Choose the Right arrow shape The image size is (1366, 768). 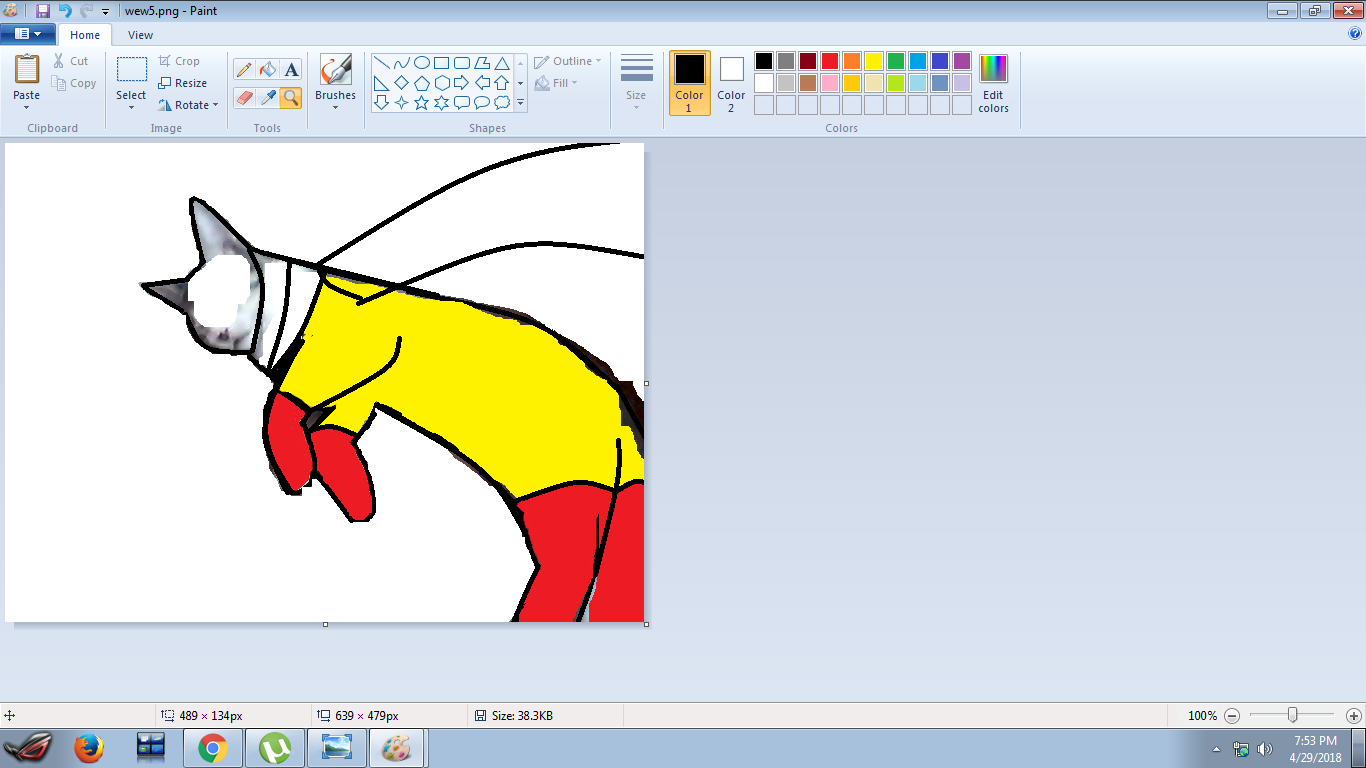tap(462, 82)
